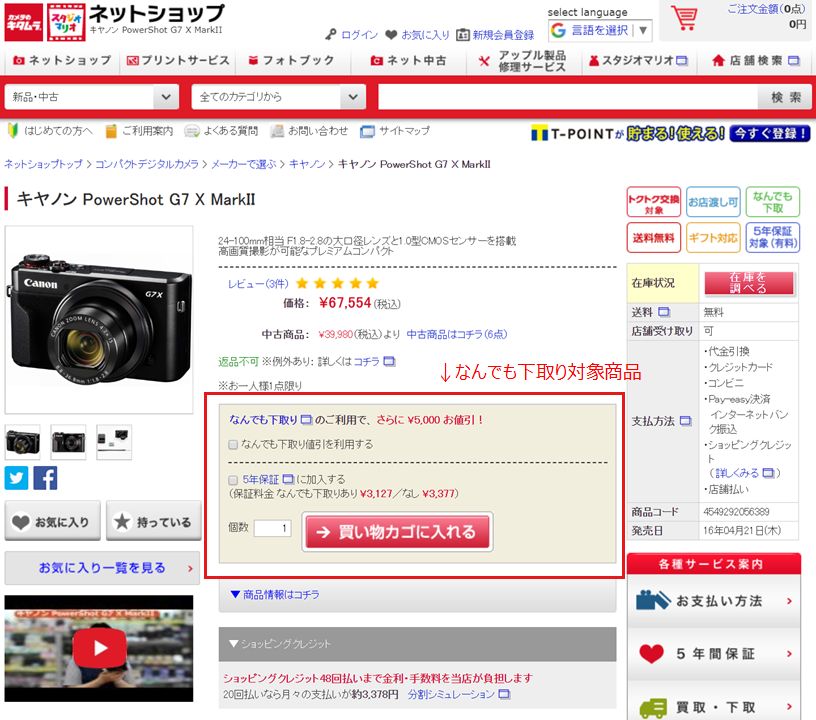This screenshot has width=816, height=720.
Task: Click the Studio Mario logo
Action: tap(66, 22)
